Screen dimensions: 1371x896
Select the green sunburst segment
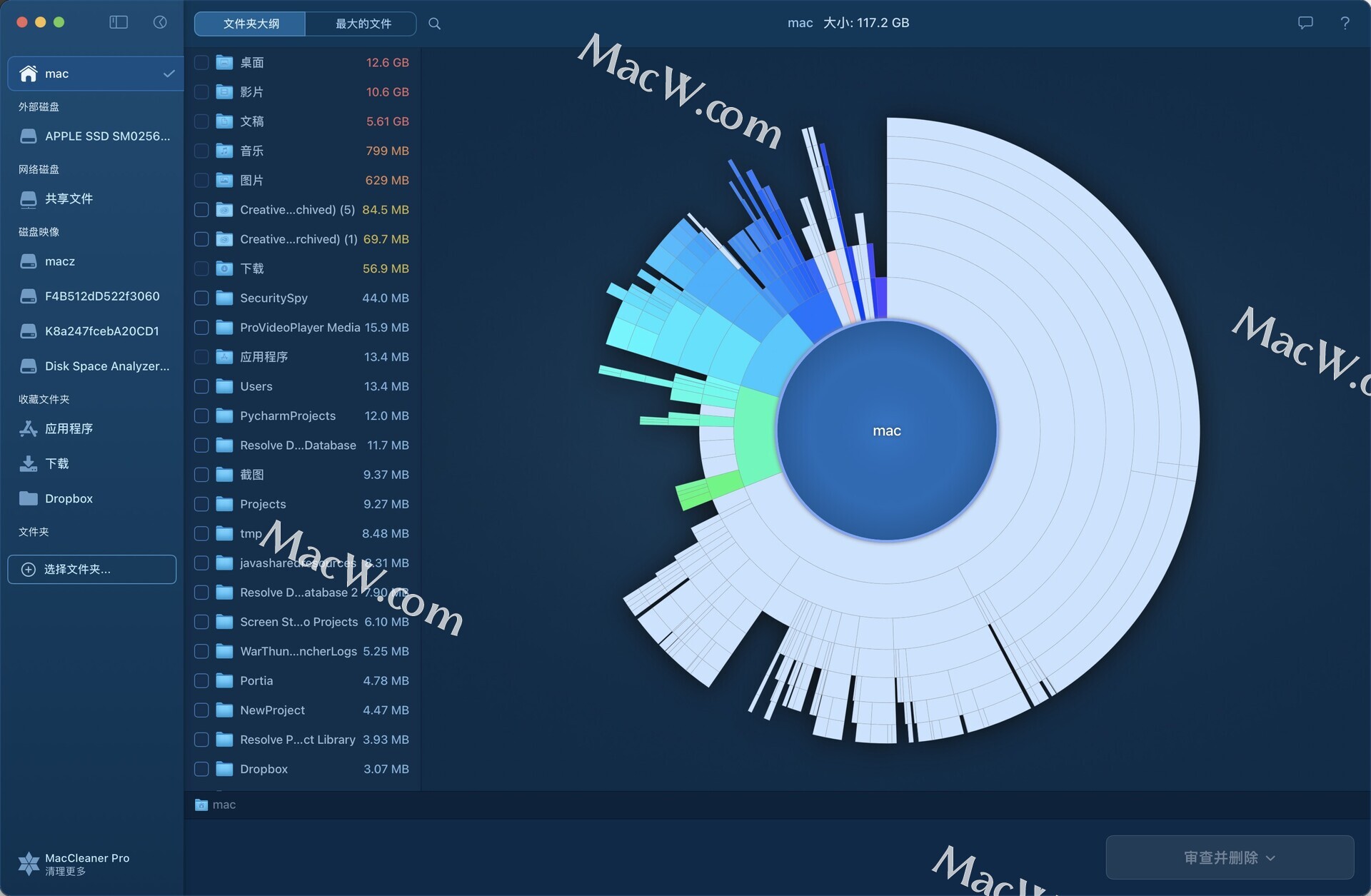[x=758, y=436]
